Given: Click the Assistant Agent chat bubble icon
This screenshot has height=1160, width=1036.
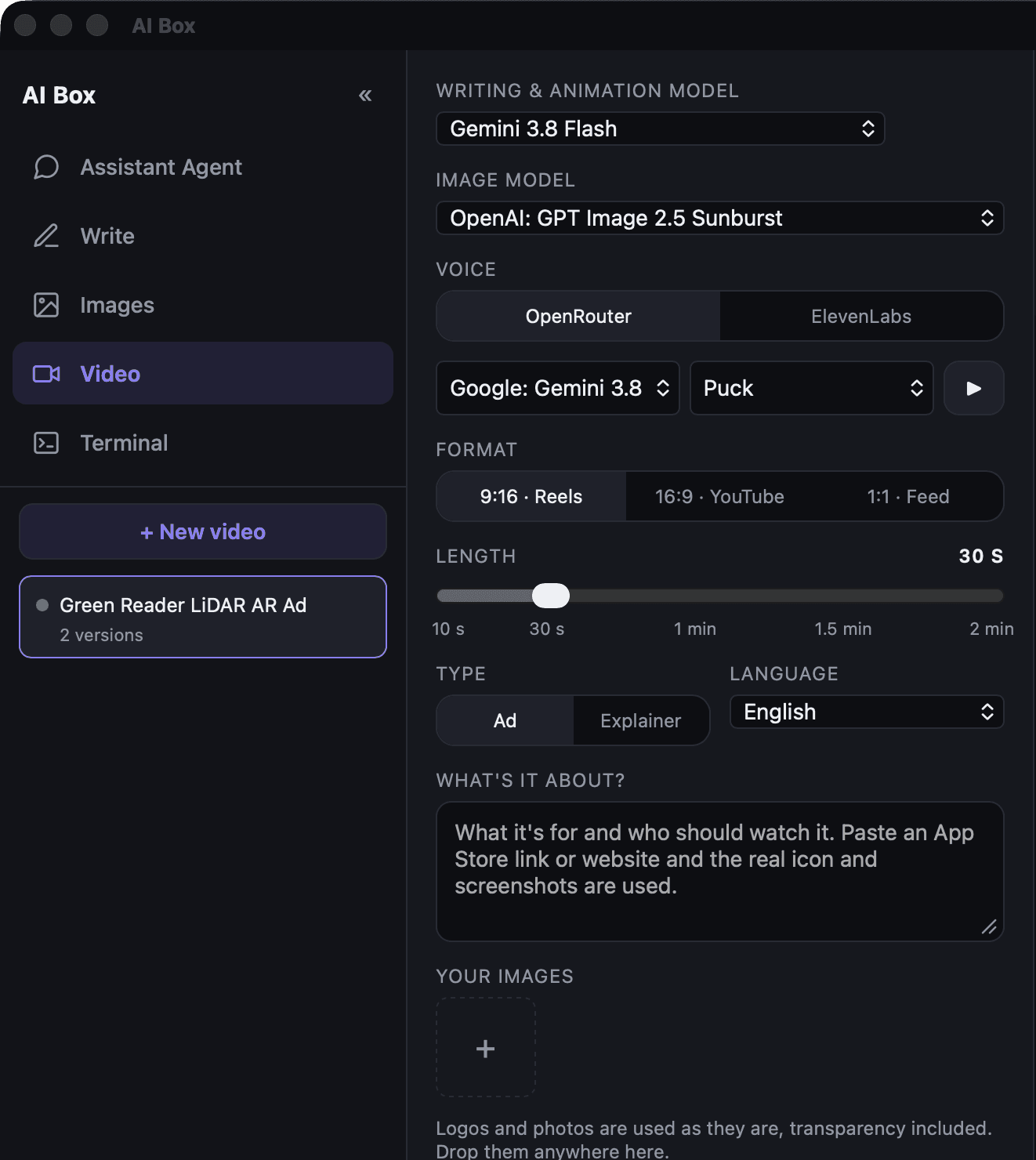Looking at the screenshot, I should point(46,167).
